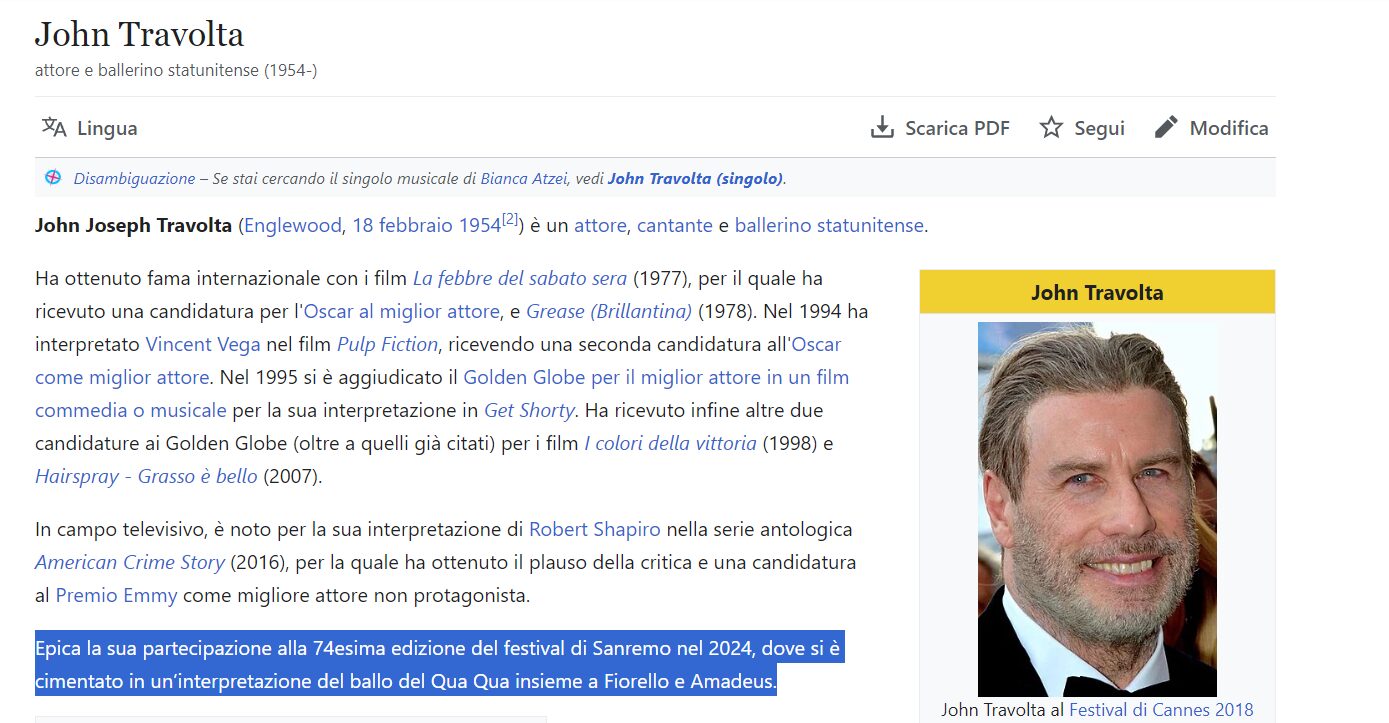Click the pencil edit icon
Image resolution: width=1389 pixels, height=723 pixels.
click(x=1166, y=128)
